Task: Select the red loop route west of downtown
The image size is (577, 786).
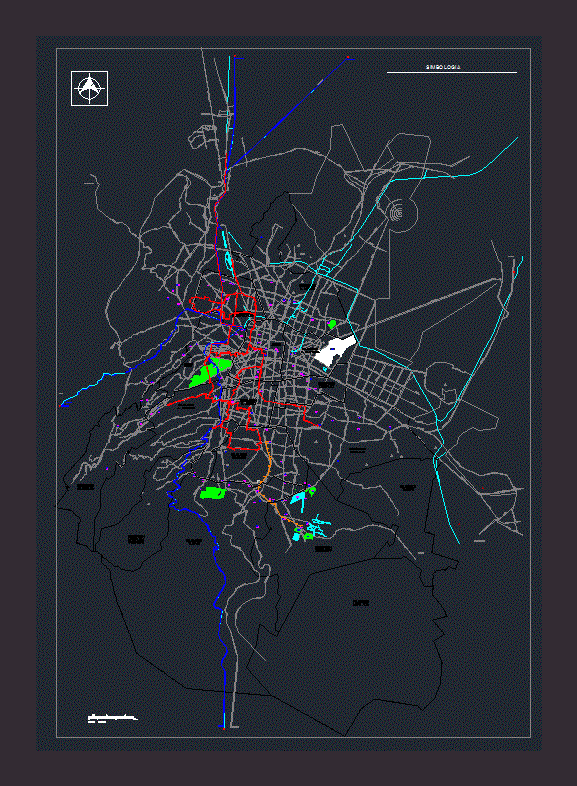Action: coord(207,304)
